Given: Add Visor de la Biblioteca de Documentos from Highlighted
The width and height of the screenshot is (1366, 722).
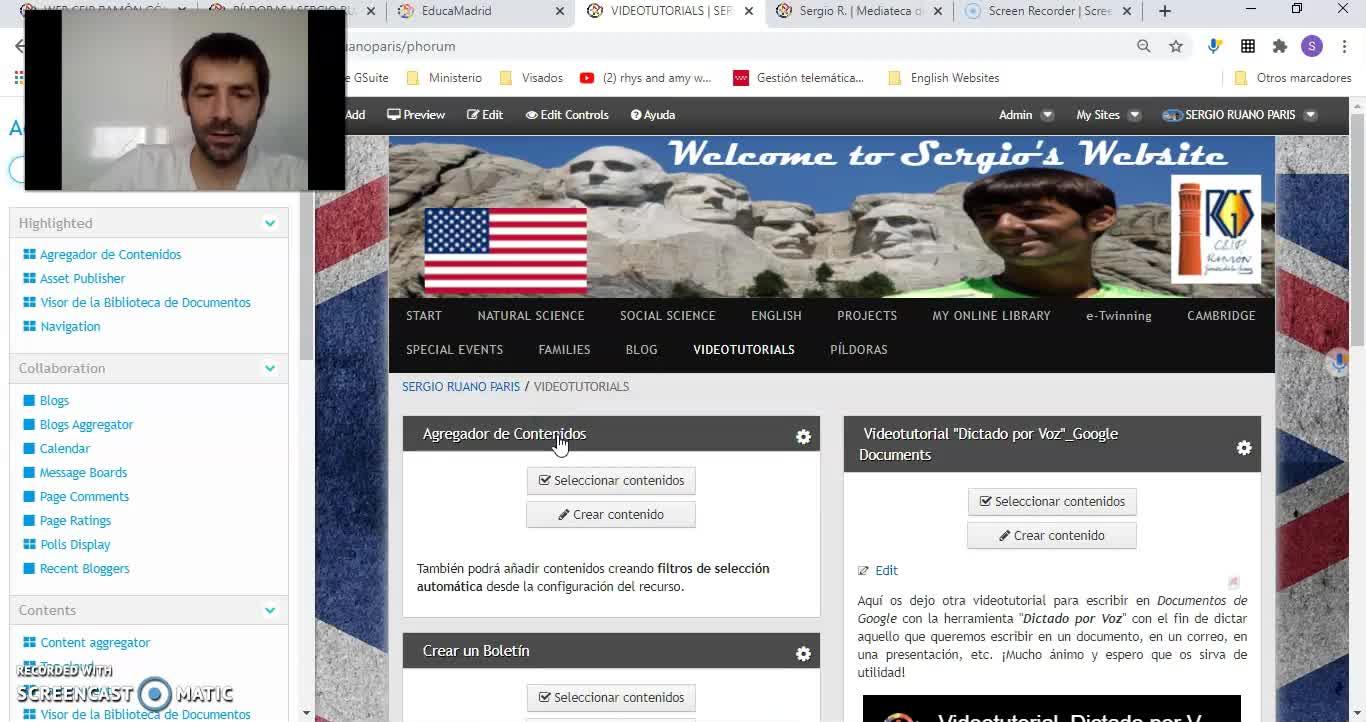Looking at the screenshot, I should (145, 302).
